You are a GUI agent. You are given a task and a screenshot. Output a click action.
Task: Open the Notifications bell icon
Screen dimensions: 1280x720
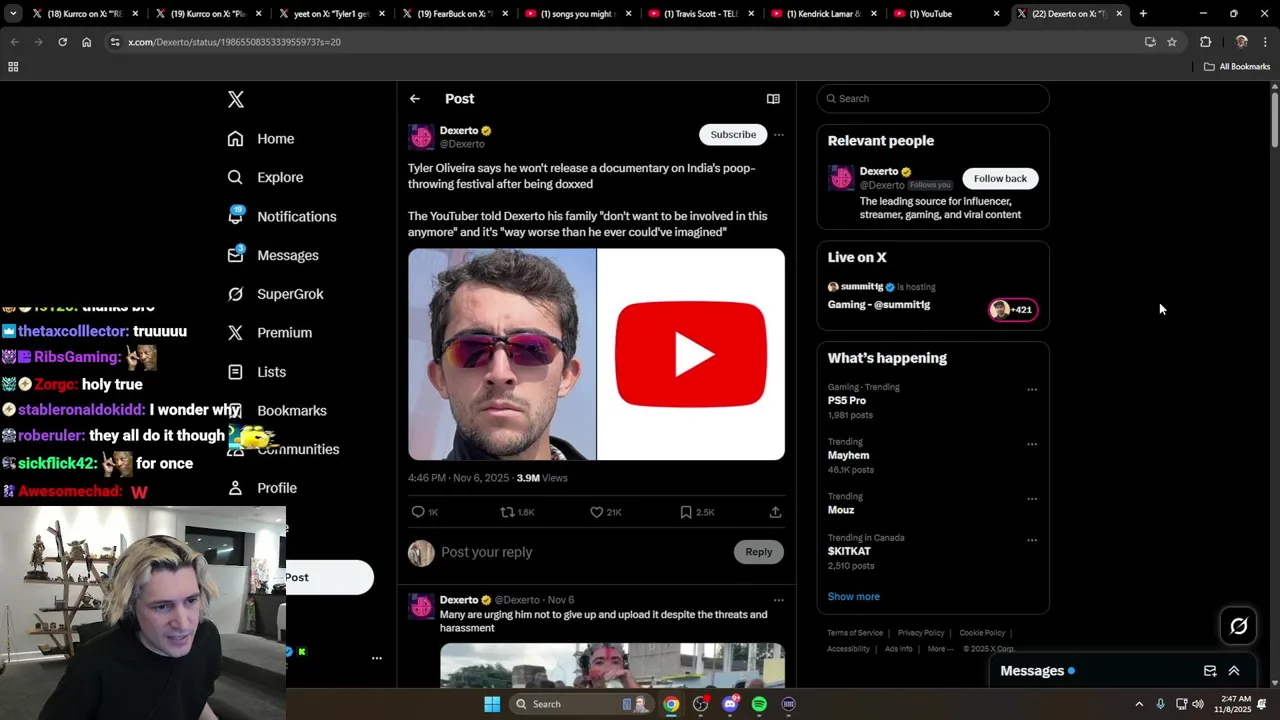pos(235,216)
